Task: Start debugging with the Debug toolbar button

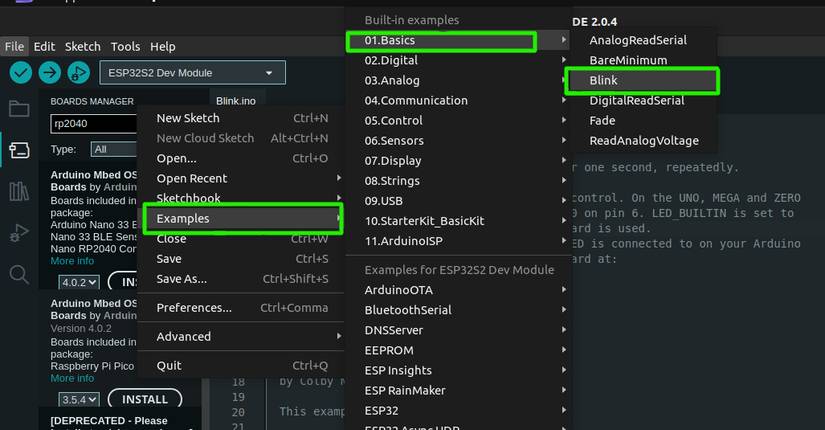Action: point(78,73)
